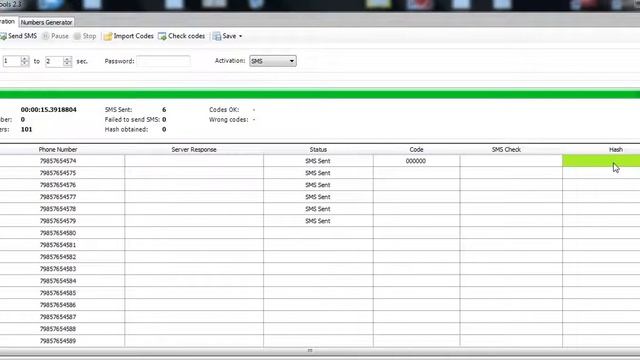Switch to the Numbers Generator tab
The width and height of the screenshot is (640, 360).
pyautogui.click(x=47, y=22)
